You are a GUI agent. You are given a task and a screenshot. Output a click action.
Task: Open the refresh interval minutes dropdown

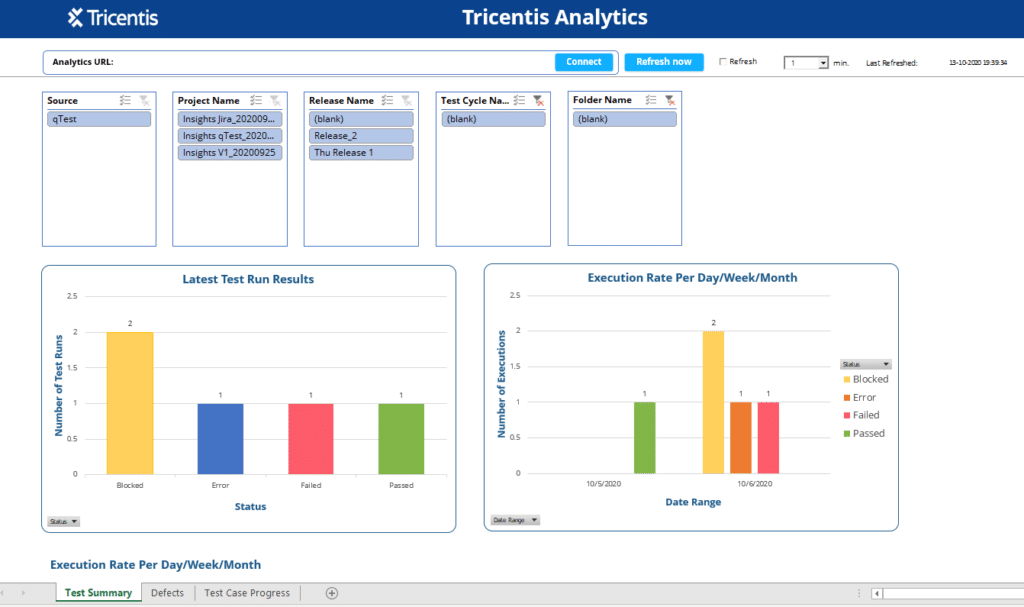(823, 63)
